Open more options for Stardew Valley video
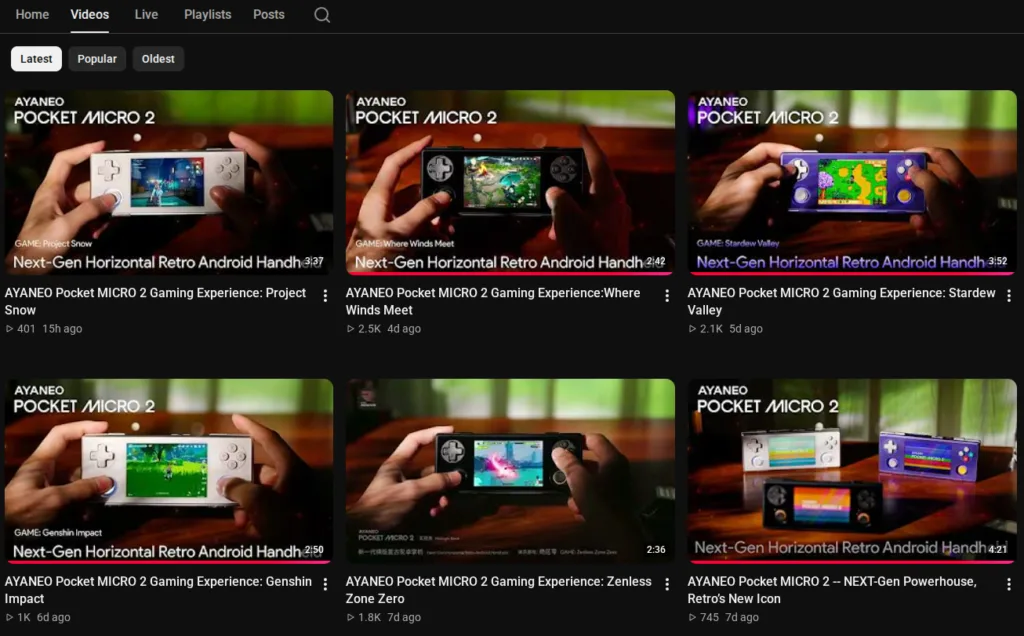1024x636 pixels. 1008,296
